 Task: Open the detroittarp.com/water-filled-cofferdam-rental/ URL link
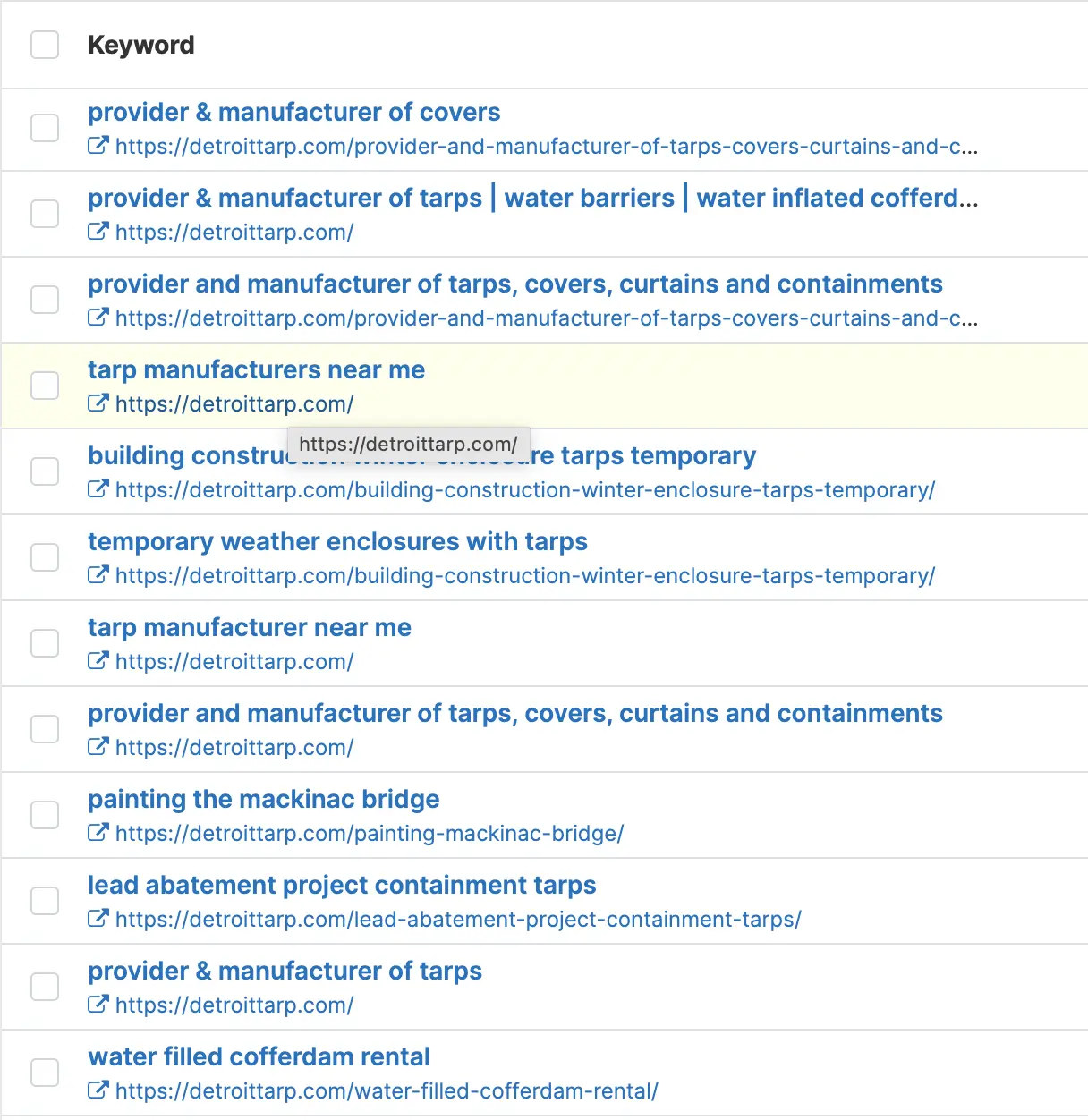point(387,1091)
